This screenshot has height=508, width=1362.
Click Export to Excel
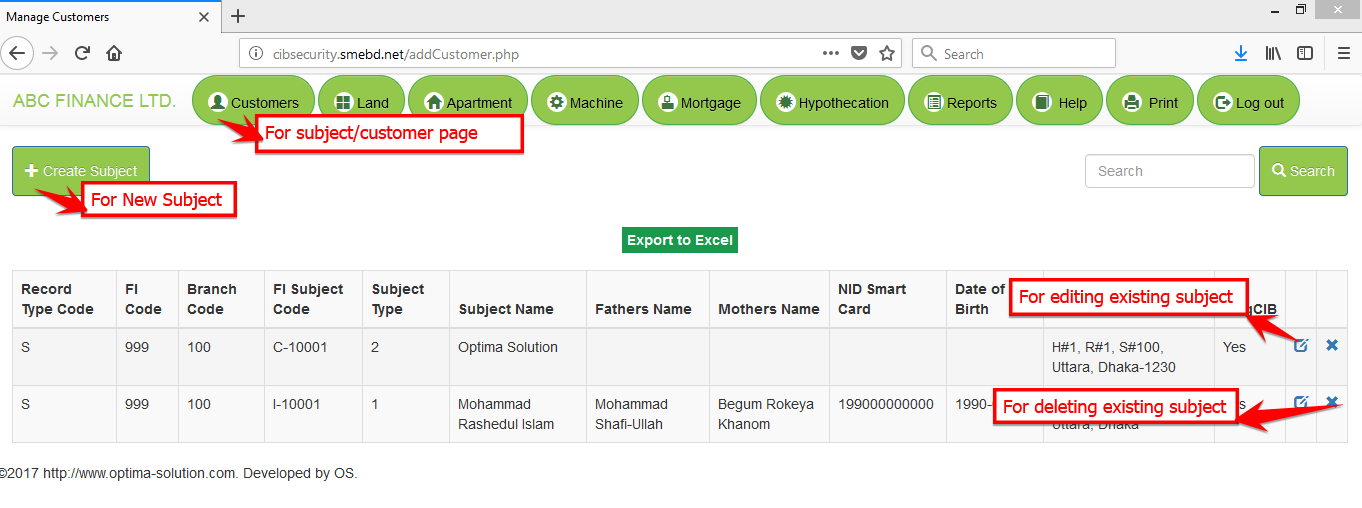pyautogui.click(x=680, y=240)
